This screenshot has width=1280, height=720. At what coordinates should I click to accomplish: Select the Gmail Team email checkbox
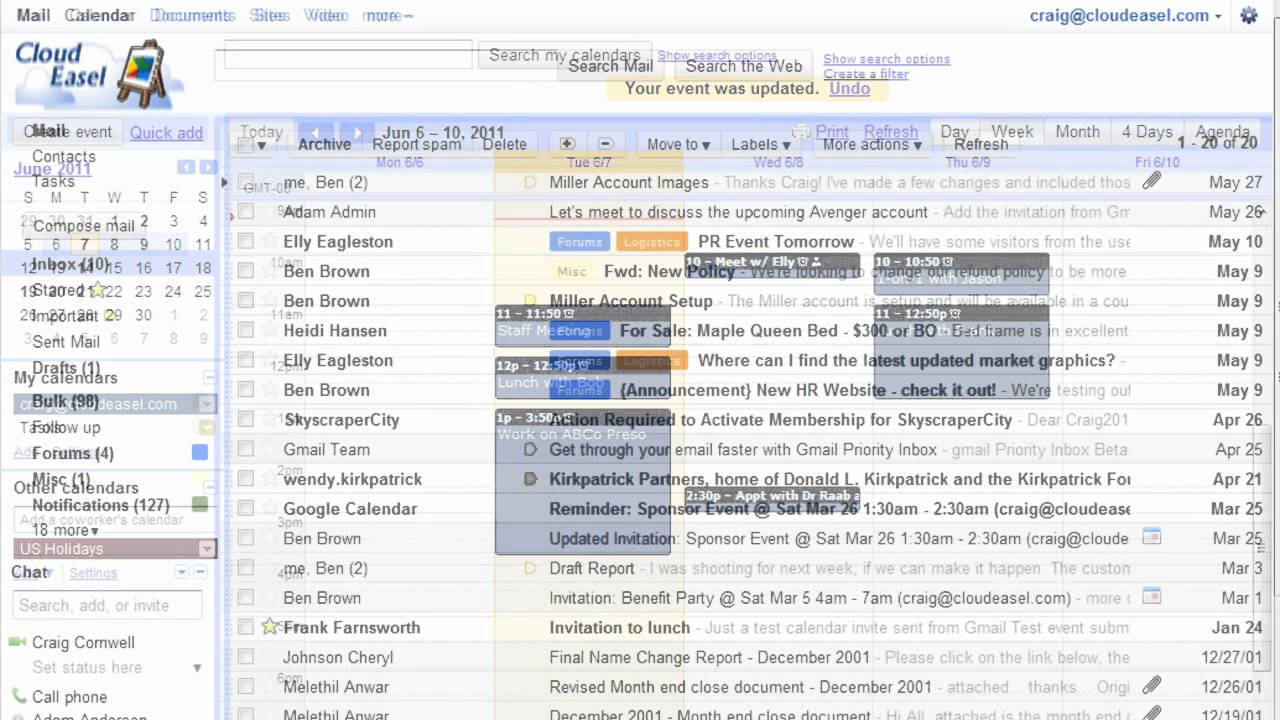pyautogui.click(x=246, y=450)
